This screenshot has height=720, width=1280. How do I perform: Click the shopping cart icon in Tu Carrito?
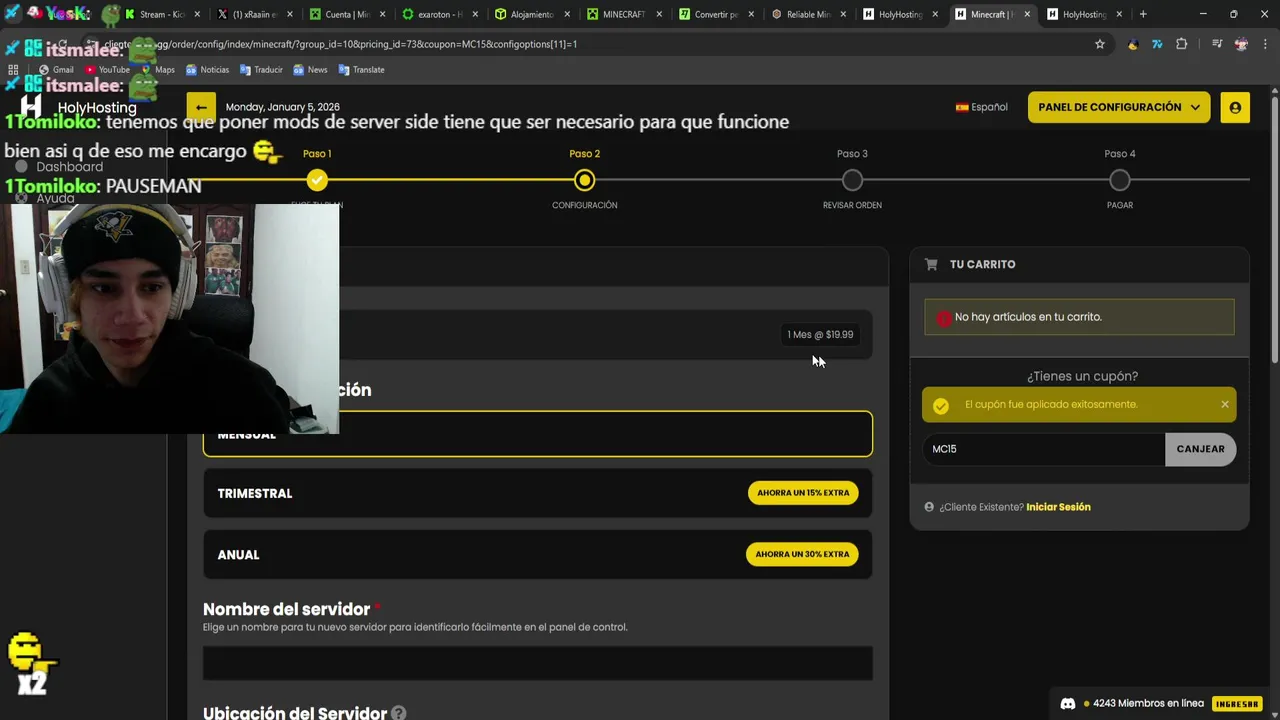[931, 264]
